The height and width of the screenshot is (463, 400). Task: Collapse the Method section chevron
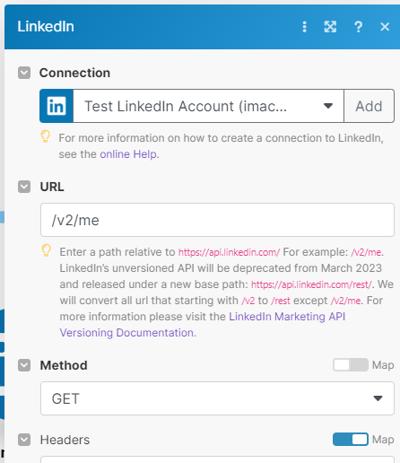[x=24, y=365]
